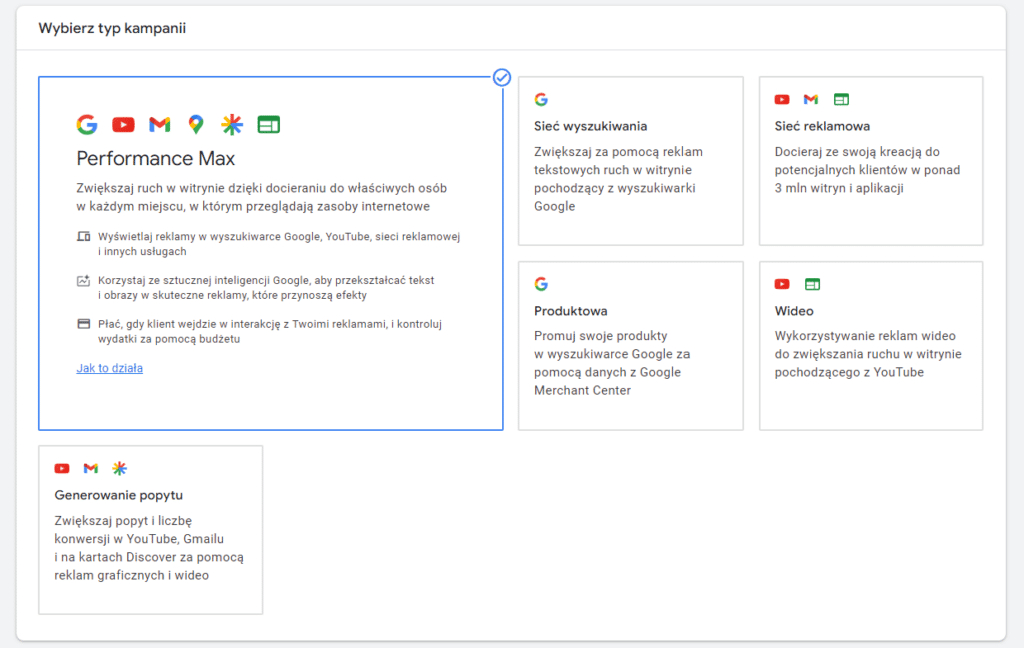The height and width of the screenshot is (648, 1024).
Task: Click the credit card icon beside payment text
Action: (x=84, y=324)
